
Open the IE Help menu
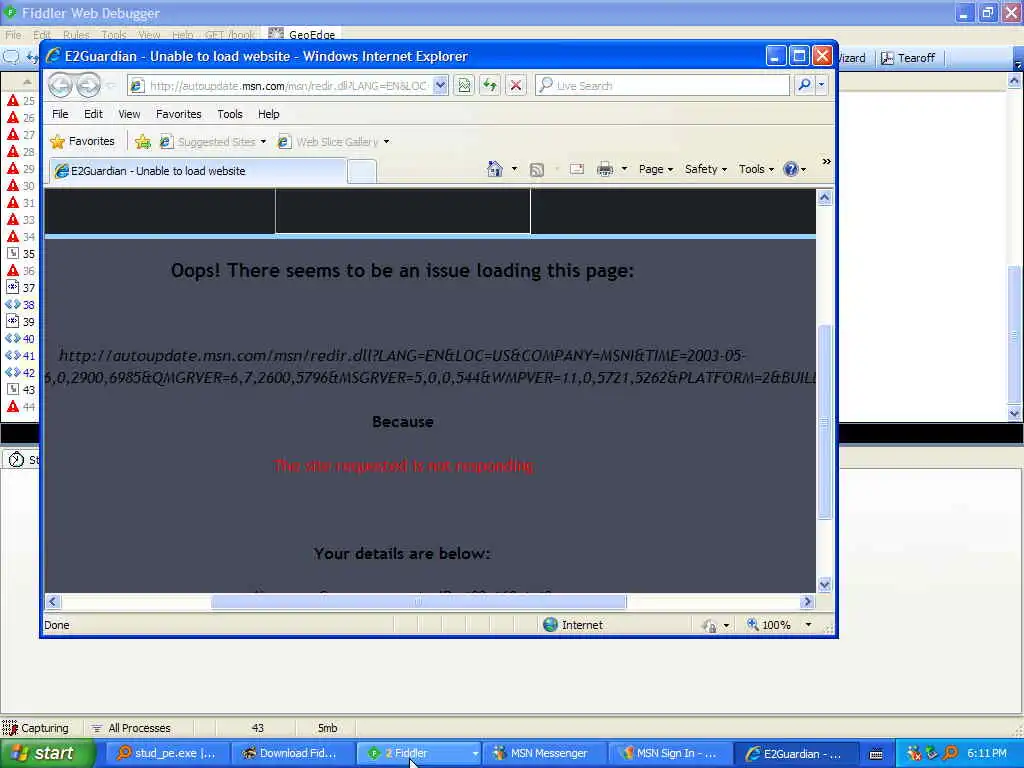(x=268, y=114)
